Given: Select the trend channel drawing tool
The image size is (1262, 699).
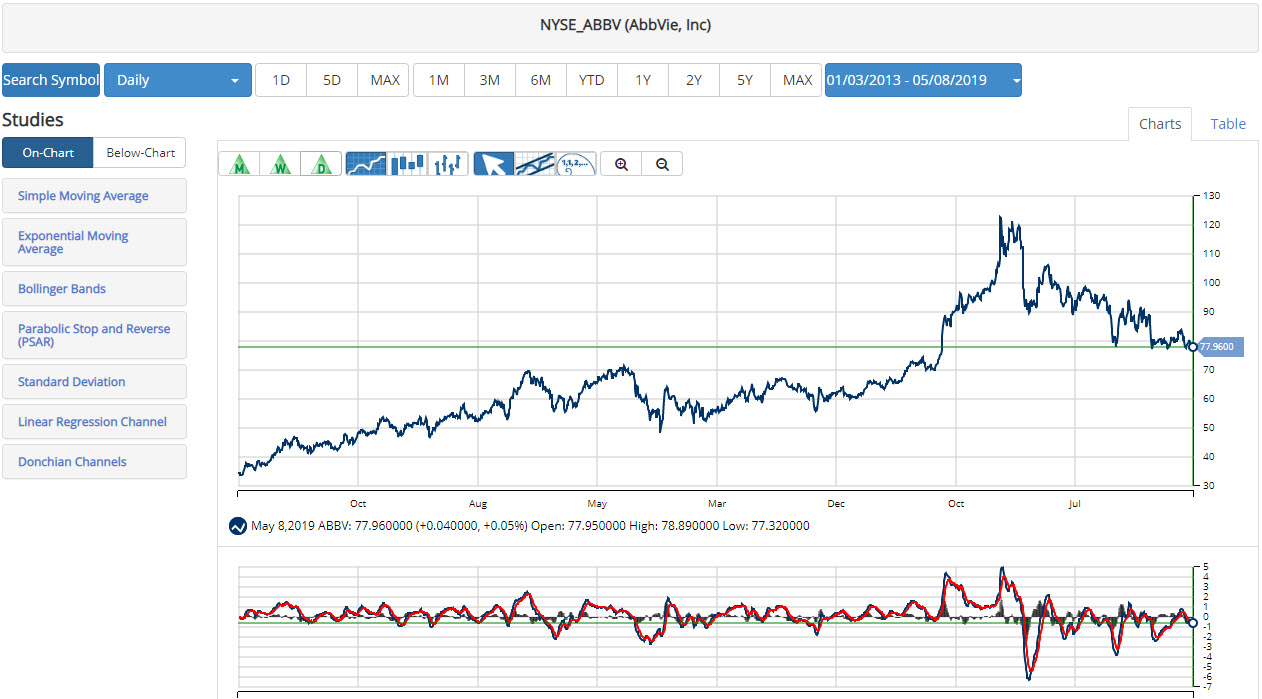Looking at the screenshot, I should tap(535, 164).
